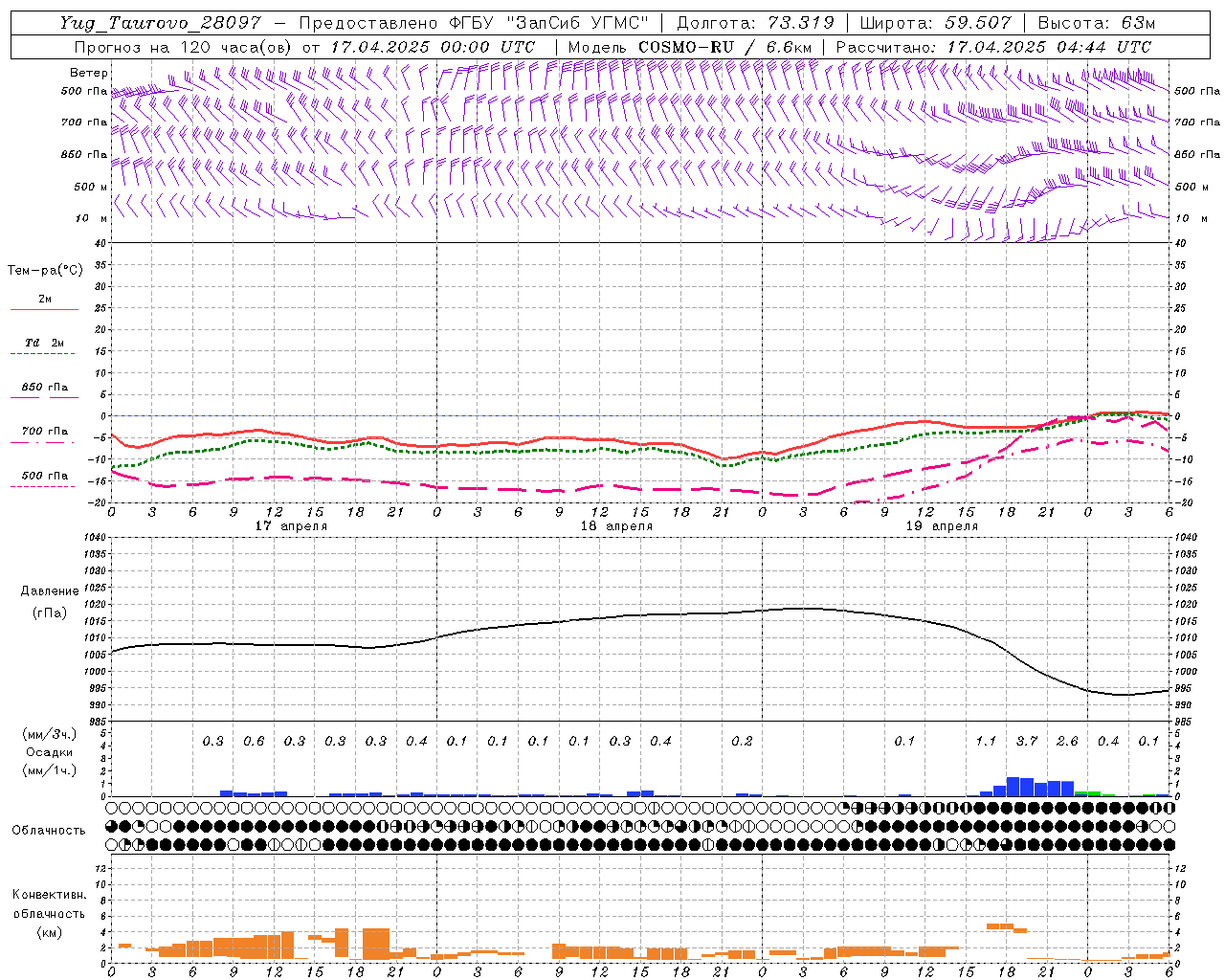Select Рассчитано: 17.04.2025 04:44 UTC text
Screen dimensions: 1225x980
(993, 47)
